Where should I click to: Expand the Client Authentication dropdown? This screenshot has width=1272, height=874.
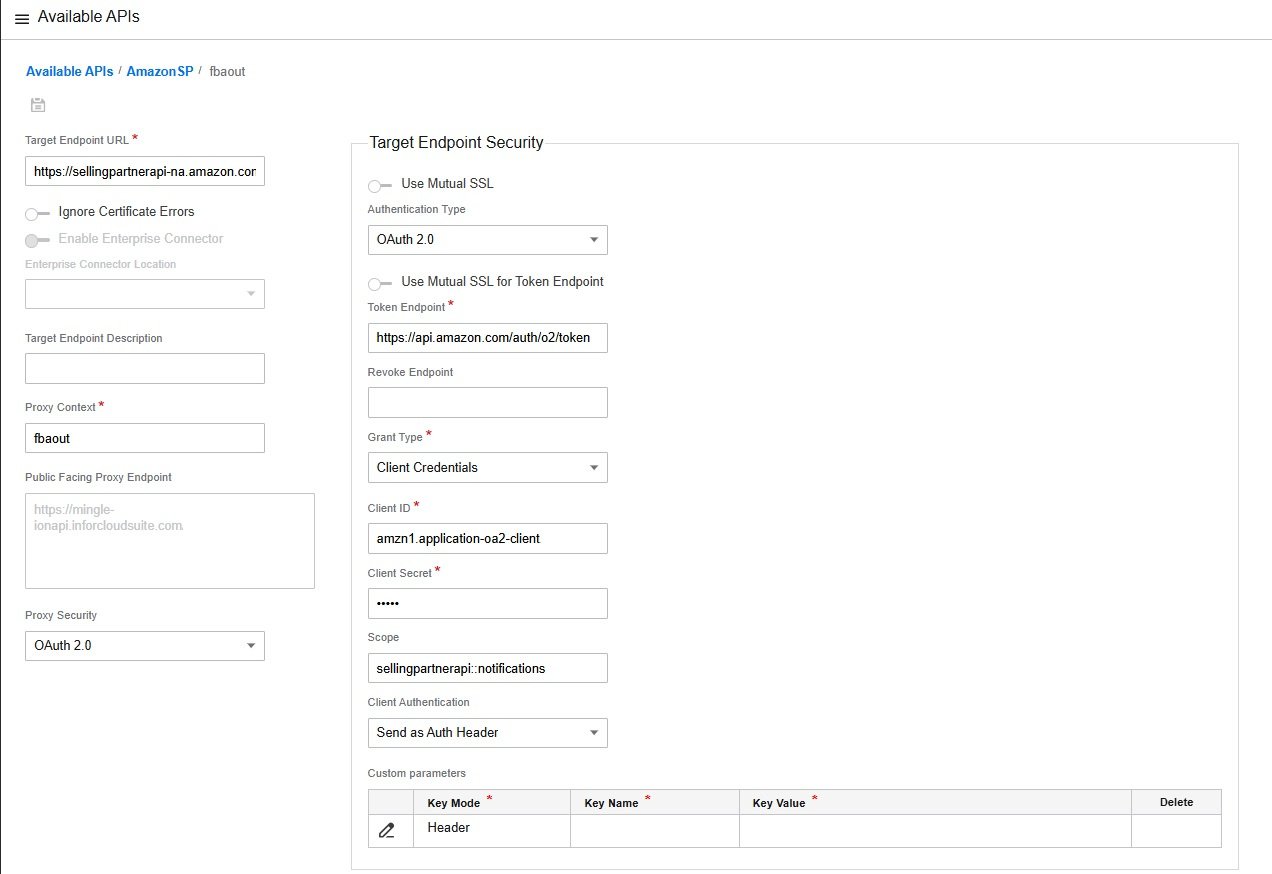[x=487, y=733]
